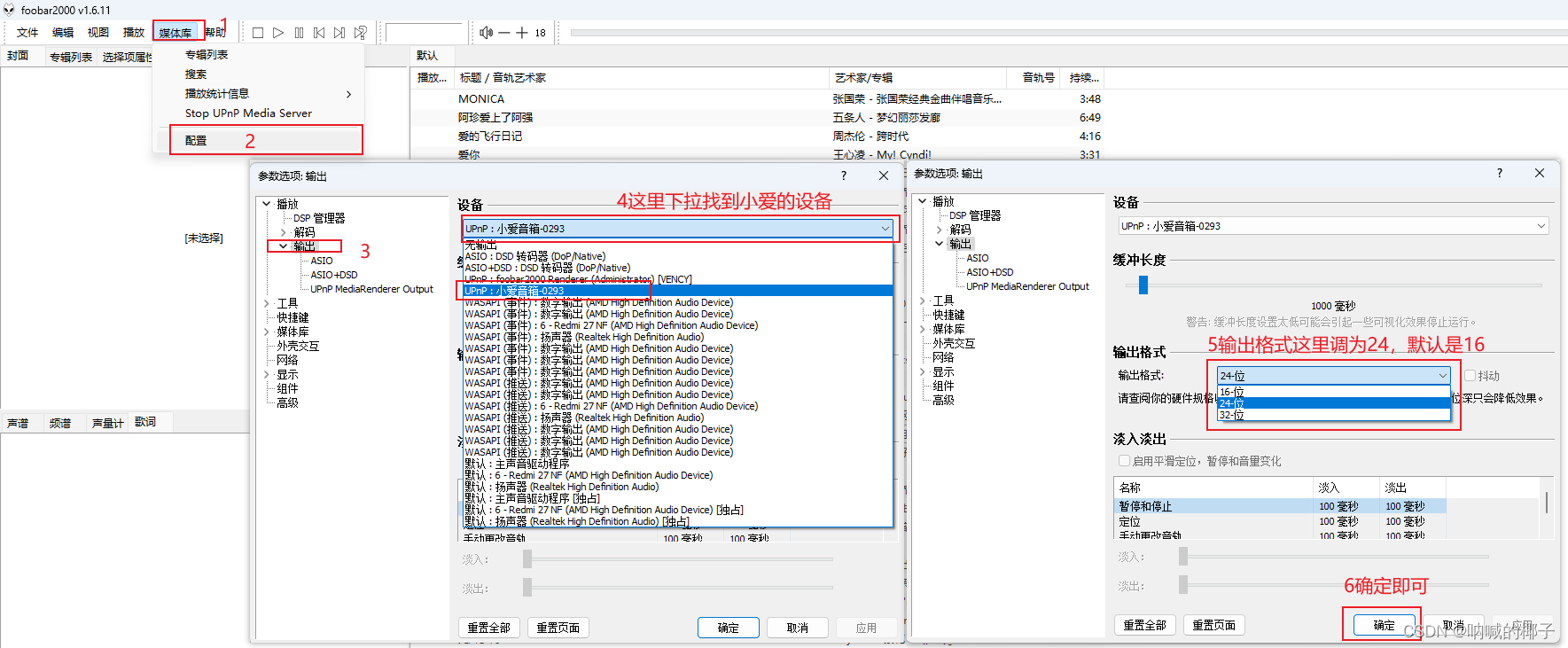Click 重置页面 in the left dialog
Viewport: 1568px width, 648px height.
coord(558,628)
